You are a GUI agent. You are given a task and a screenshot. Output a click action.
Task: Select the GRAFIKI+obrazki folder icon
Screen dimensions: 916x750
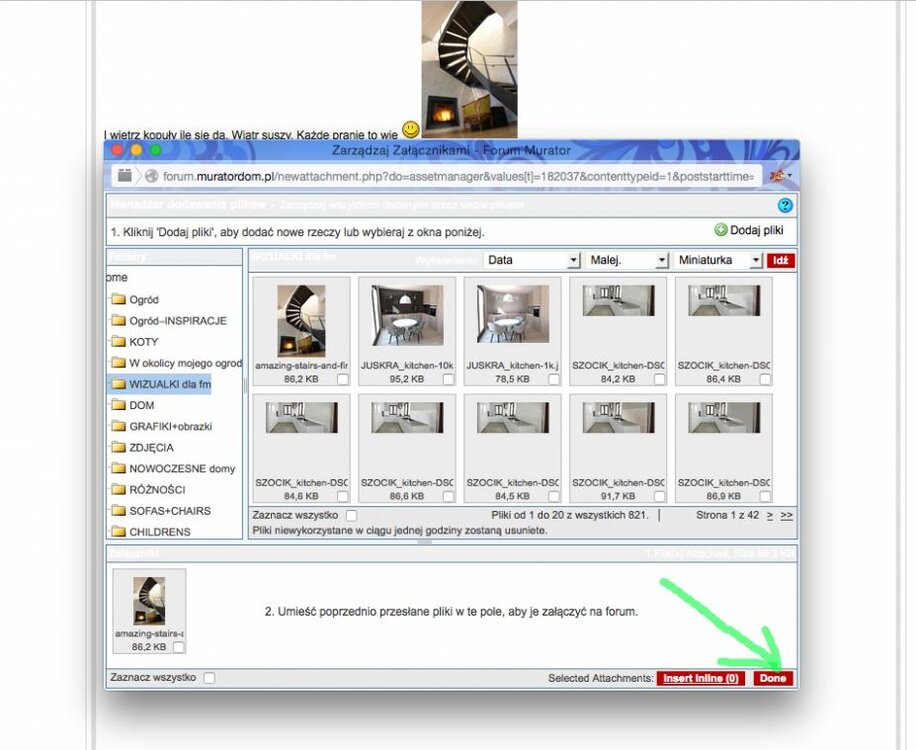click(x=118, y=426)
